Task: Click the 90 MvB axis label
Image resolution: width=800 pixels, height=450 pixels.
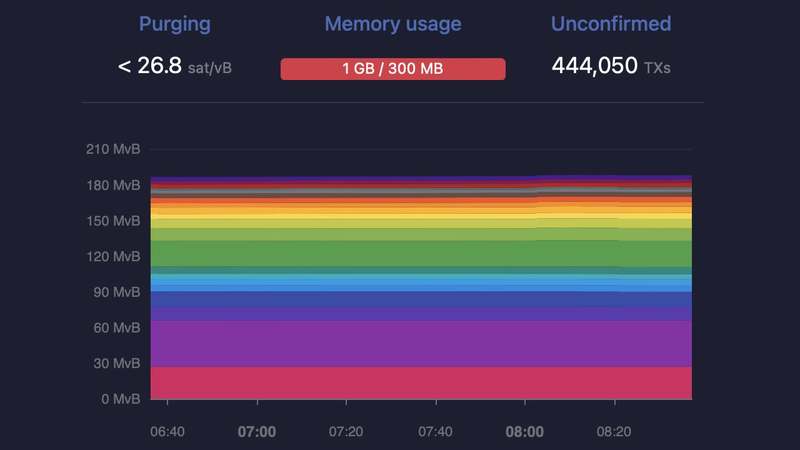Action: point(116,292)
